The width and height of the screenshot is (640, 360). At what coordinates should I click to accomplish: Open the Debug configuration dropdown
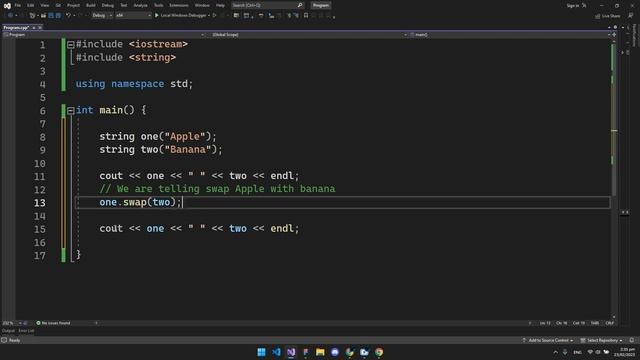[x=102, y=16]
